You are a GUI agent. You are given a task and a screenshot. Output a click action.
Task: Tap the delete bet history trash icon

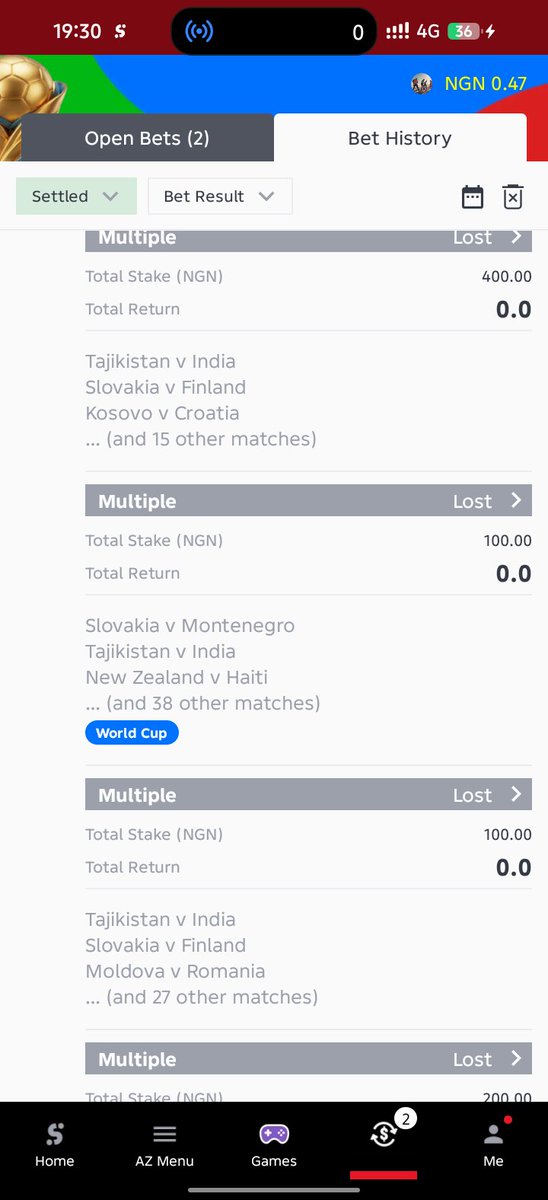point(513,197)
